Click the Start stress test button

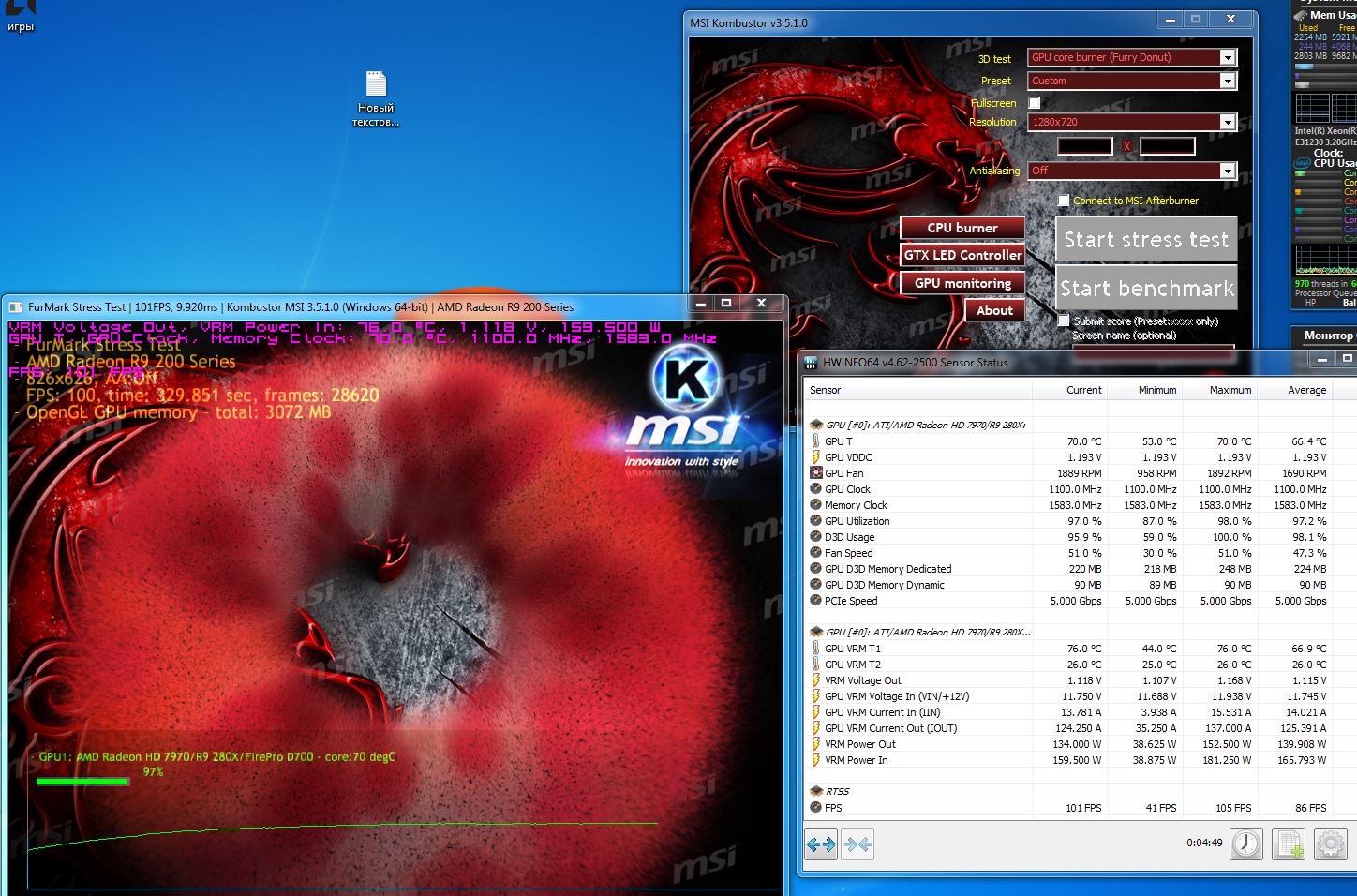point(1146,239)
